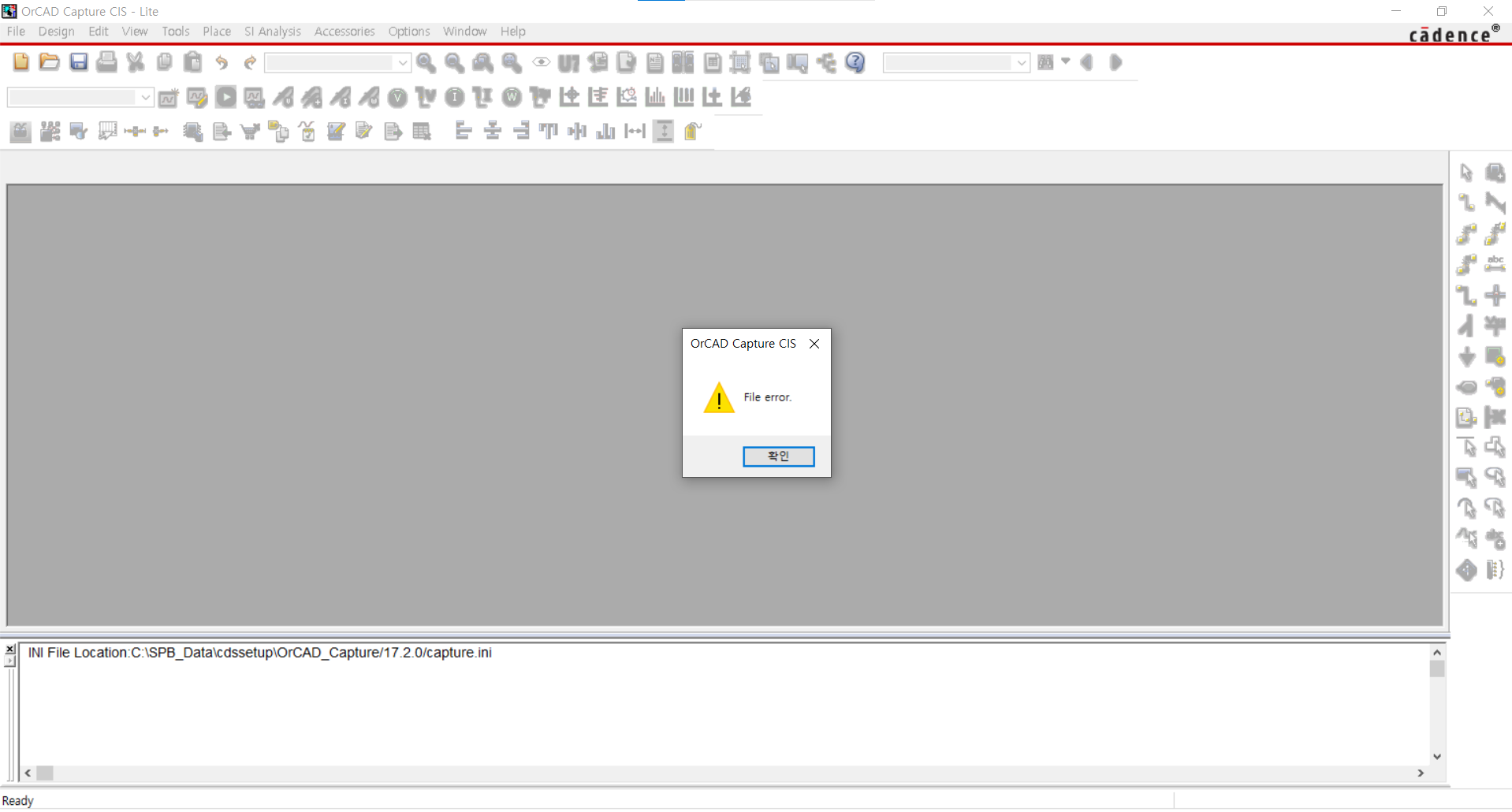Click the 확인 button in the error dialog
Screen dimensions: 1512x812
point(778,456)
